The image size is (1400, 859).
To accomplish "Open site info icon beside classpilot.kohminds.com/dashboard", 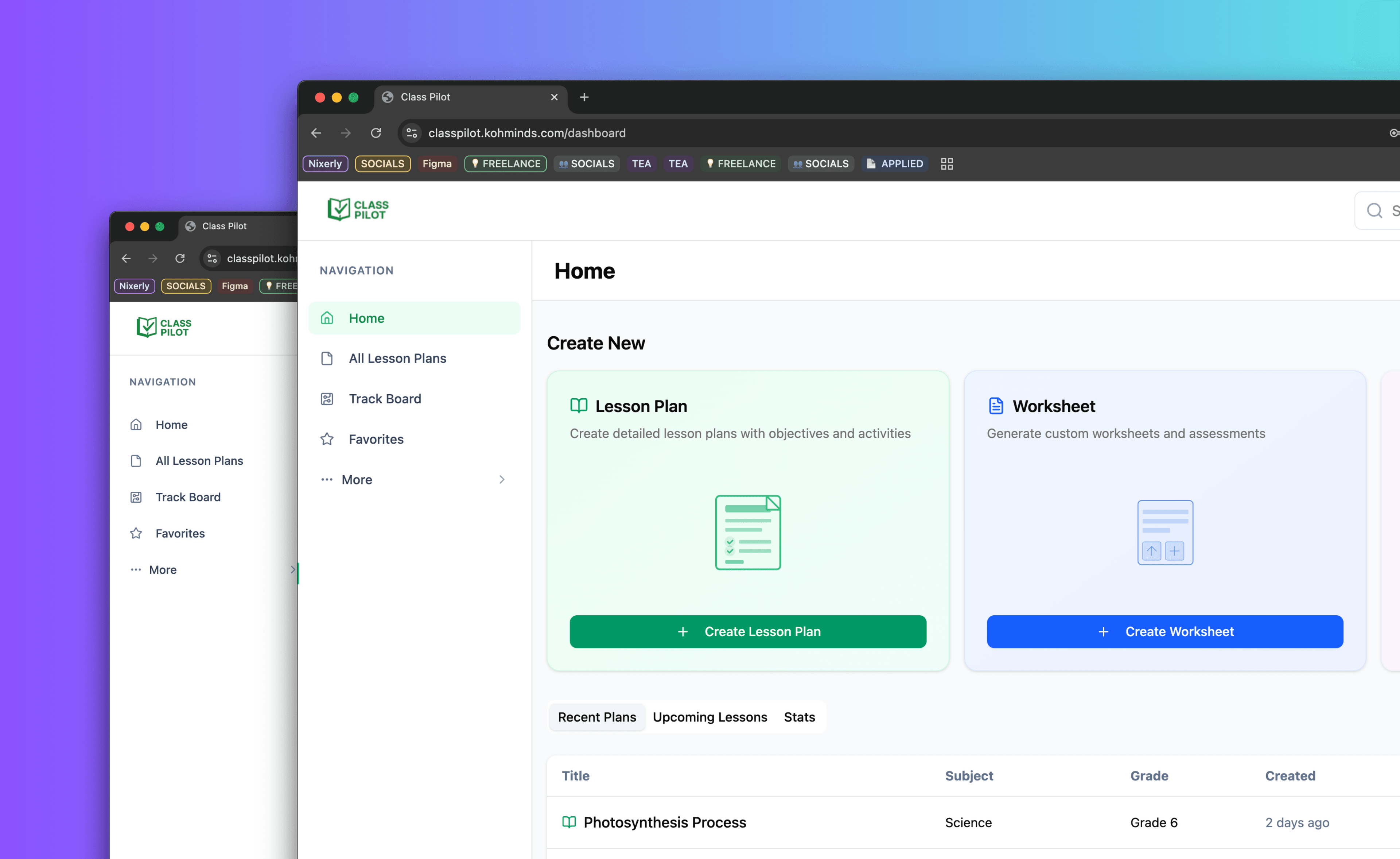I will pos(412,133).
